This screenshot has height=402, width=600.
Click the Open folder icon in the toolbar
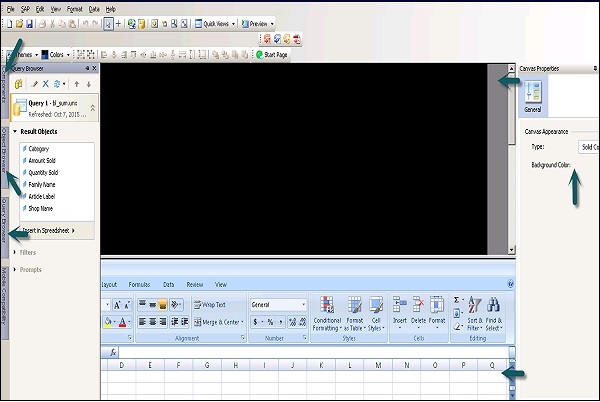(x=19, y=24)
